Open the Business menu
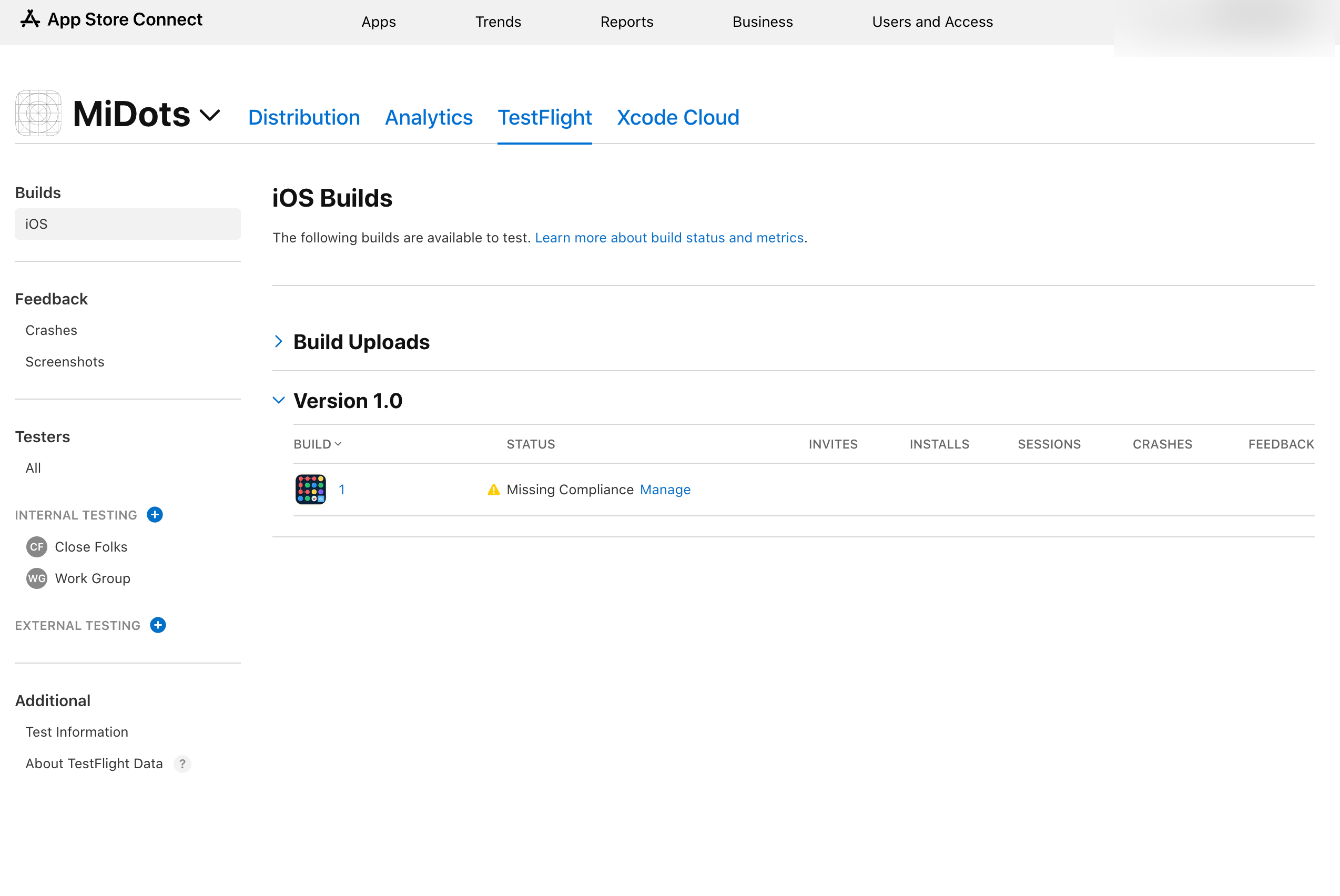The image size is (1340, 896). 763,22
